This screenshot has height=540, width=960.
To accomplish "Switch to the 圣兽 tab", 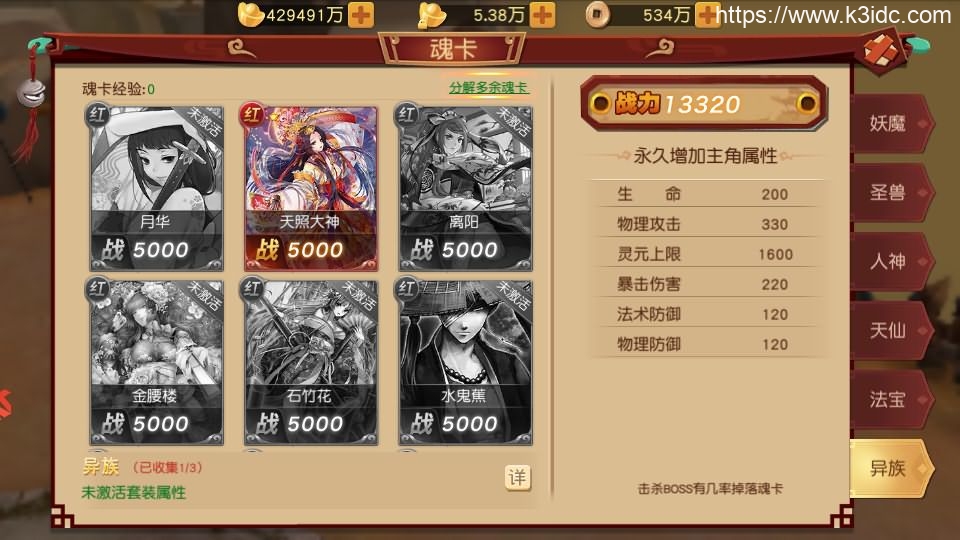I will click(x=890, y=193).
